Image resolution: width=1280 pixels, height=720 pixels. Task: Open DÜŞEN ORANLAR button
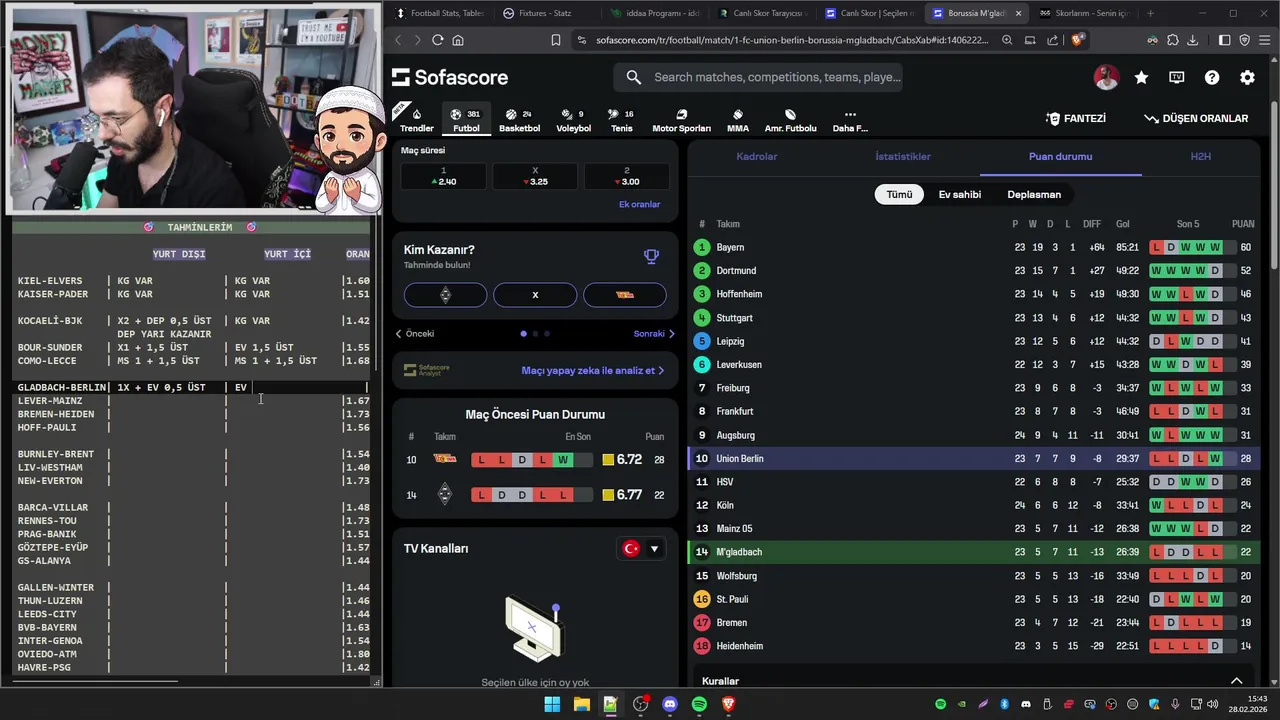[x=1196, y=118]
